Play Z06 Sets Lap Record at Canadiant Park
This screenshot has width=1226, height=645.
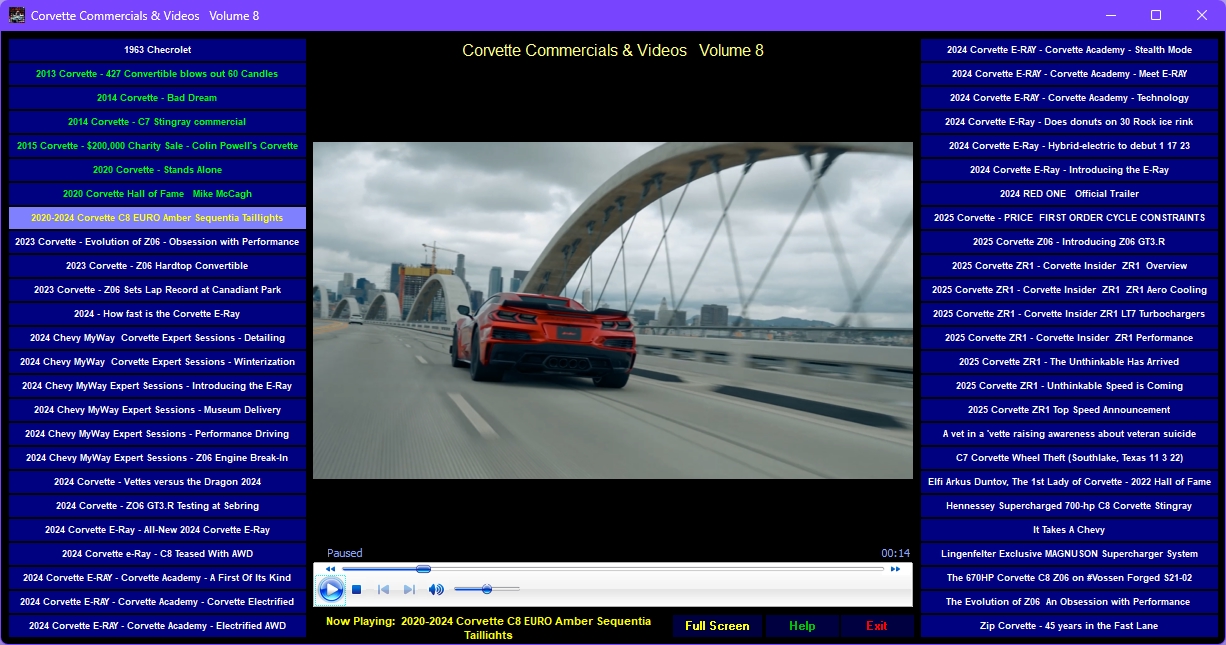point(157,290)
